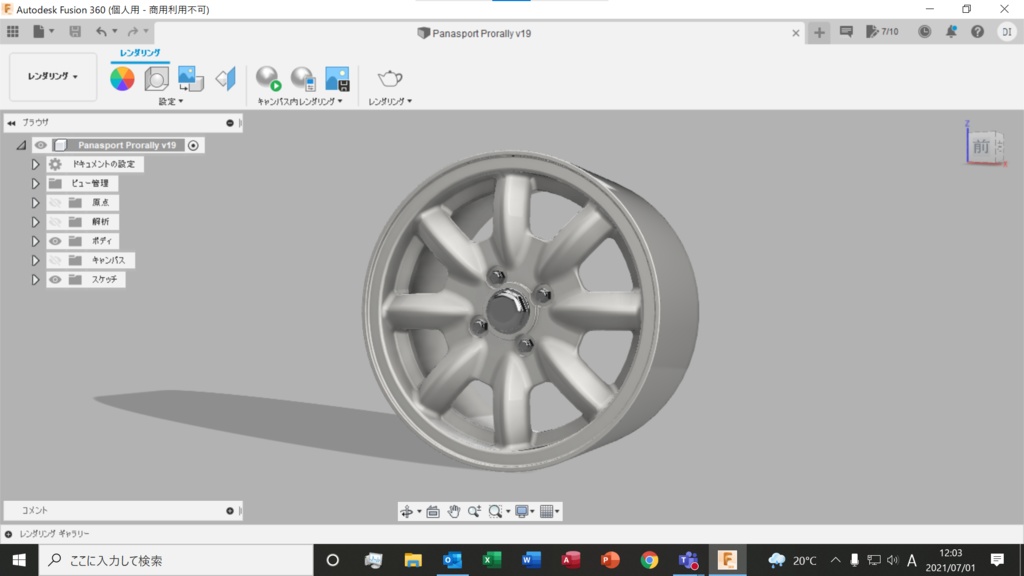
Task: Open the Appearance color wheel tool
Action: tap(122, 79)
